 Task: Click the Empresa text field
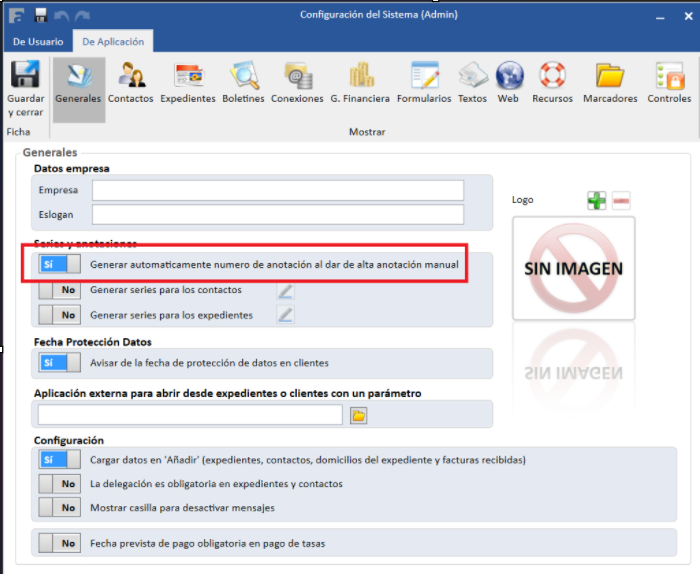point(278,190)
